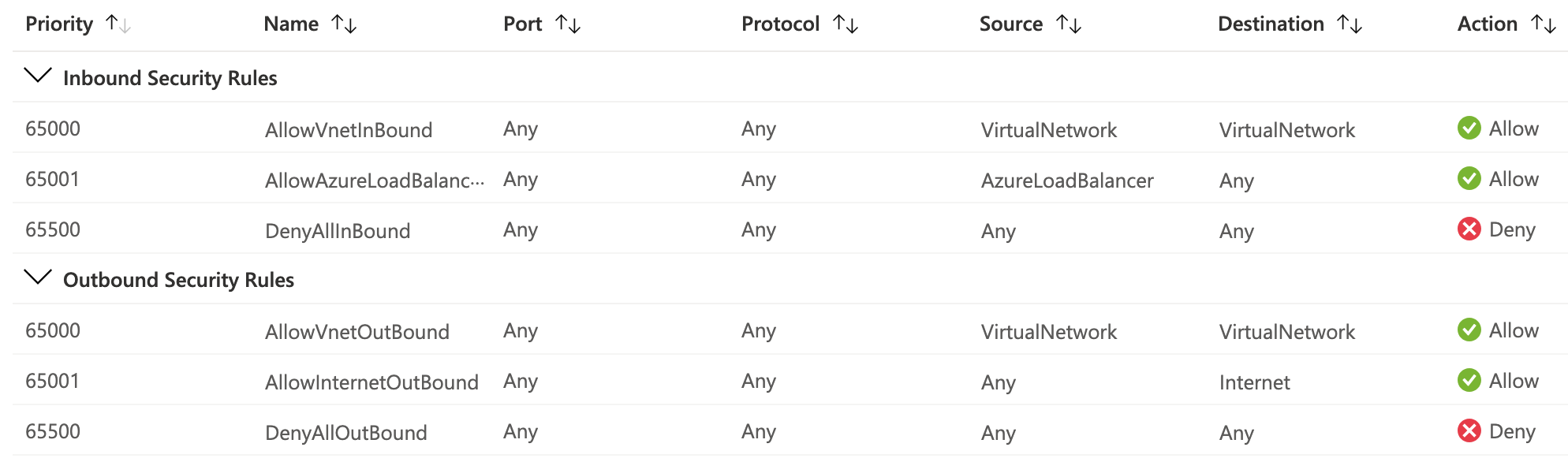Click green Allow checkmark for AllowVnetInBound

pos(1469,129)
